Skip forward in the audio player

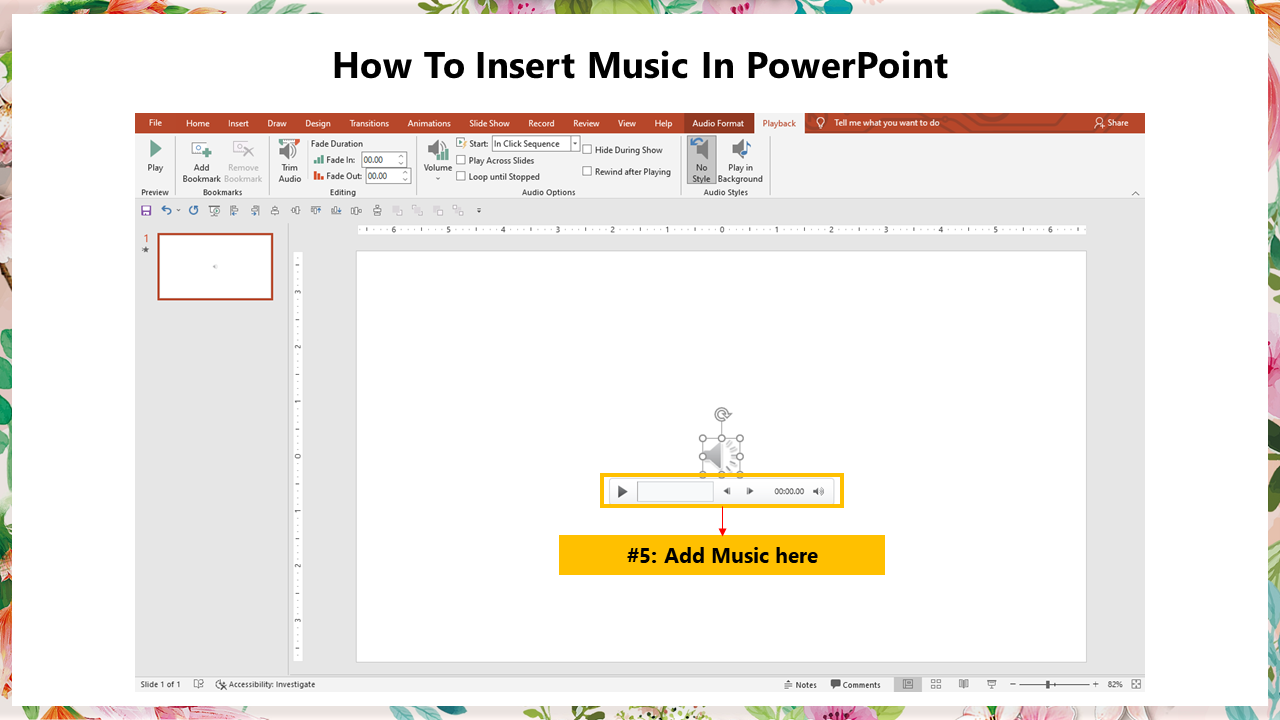[750, 491]
